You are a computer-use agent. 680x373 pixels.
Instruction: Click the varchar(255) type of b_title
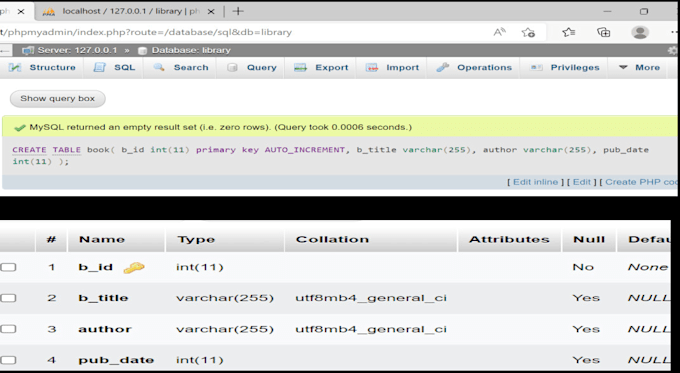click(225, 298)
